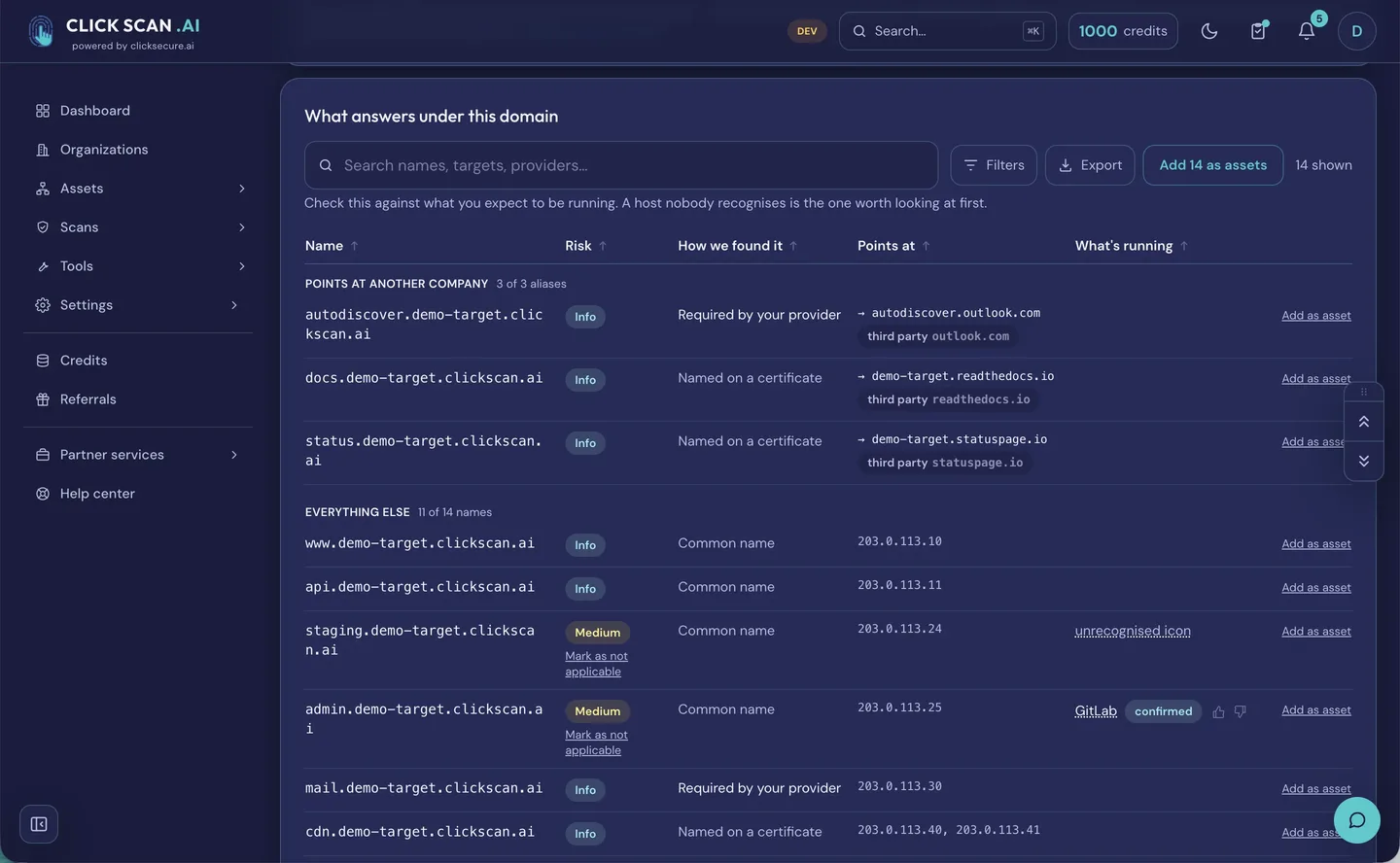The width and height of the screenshot is (1400, 863).
Task: Click the Tools wrench icon
Action: [43, 266]
